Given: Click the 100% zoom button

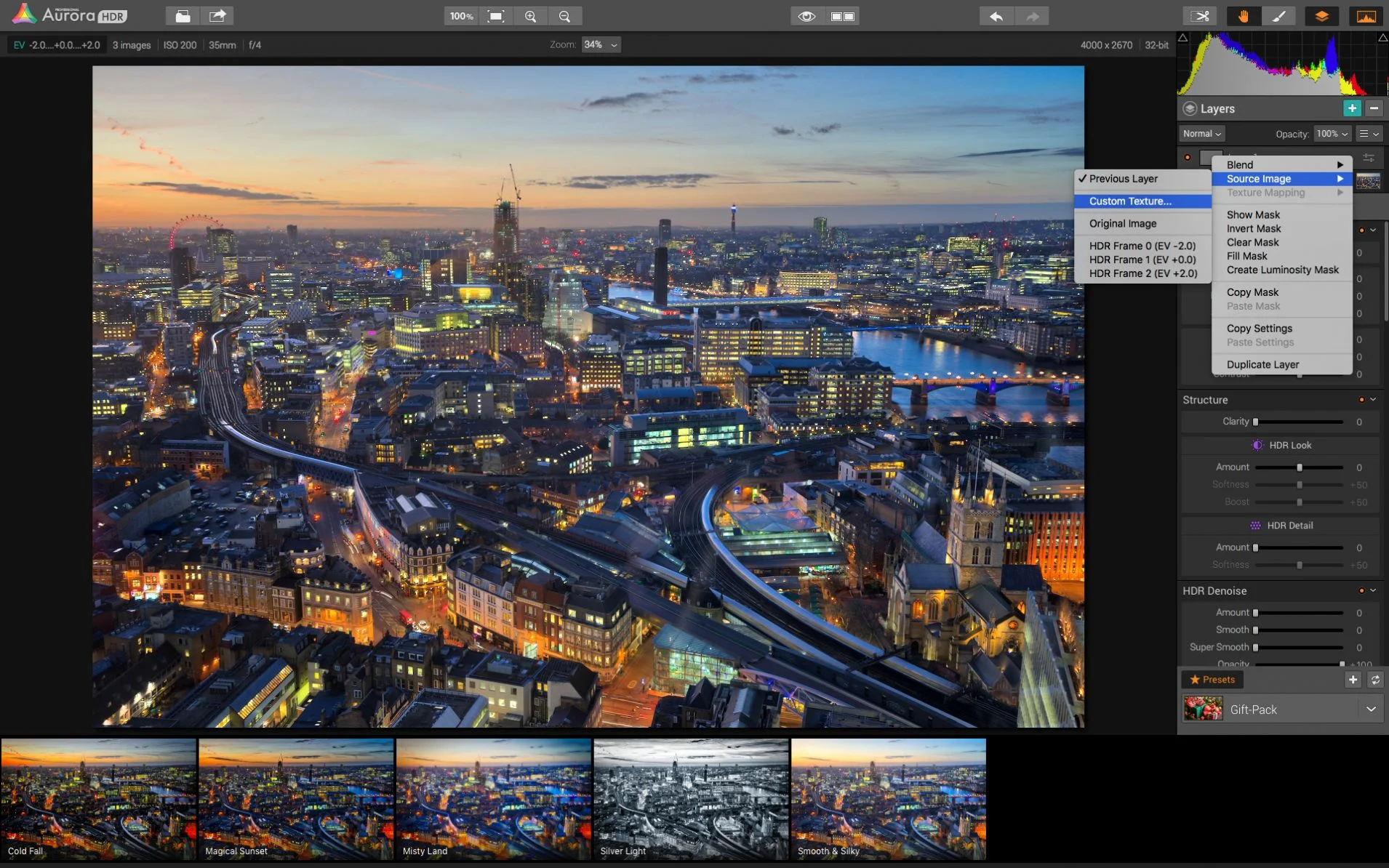Looking at the screenshot, I should [461, 16].
